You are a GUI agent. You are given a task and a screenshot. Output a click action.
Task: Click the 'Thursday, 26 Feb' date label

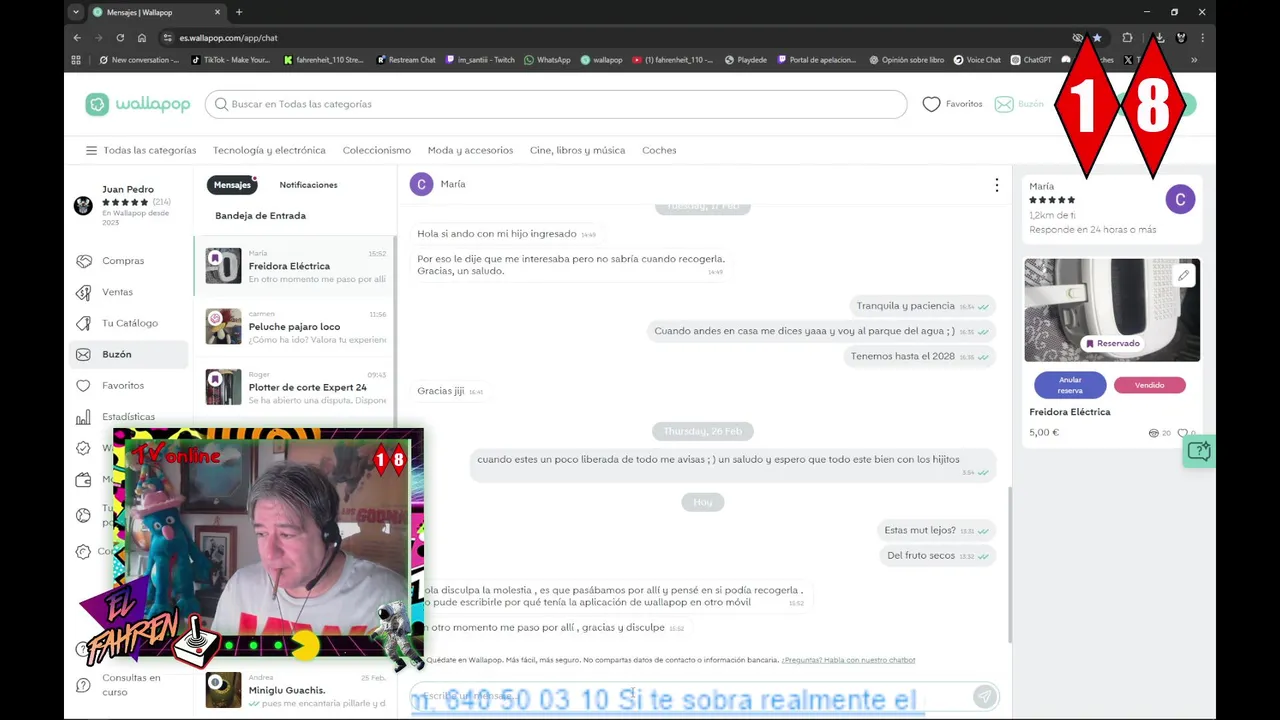pos(703,431)
